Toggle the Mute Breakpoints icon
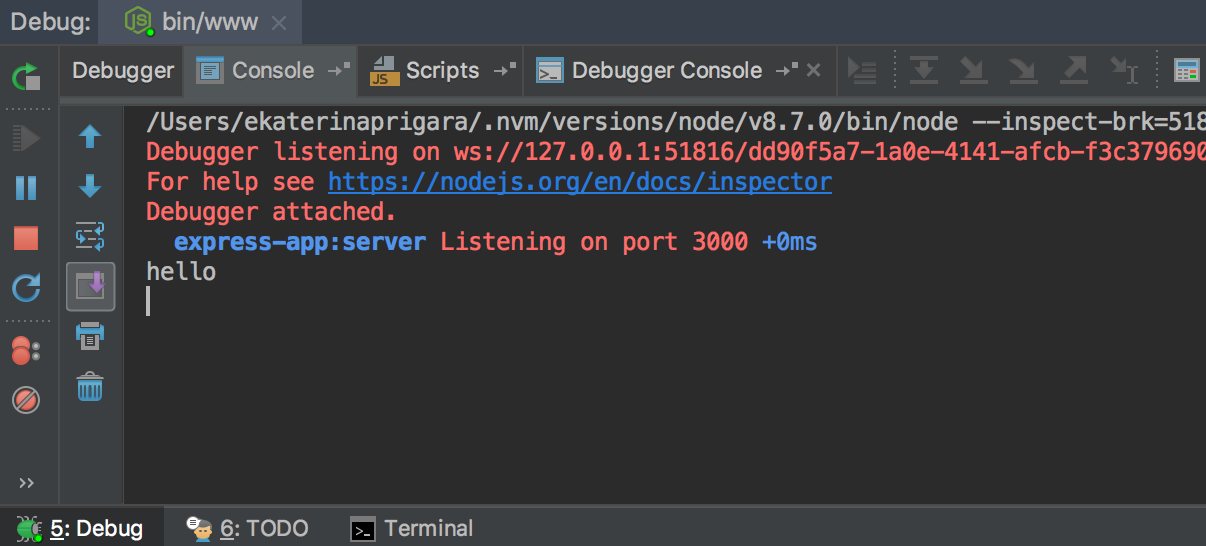This screenshot has width=1206, height=546. tap(26, 401)
